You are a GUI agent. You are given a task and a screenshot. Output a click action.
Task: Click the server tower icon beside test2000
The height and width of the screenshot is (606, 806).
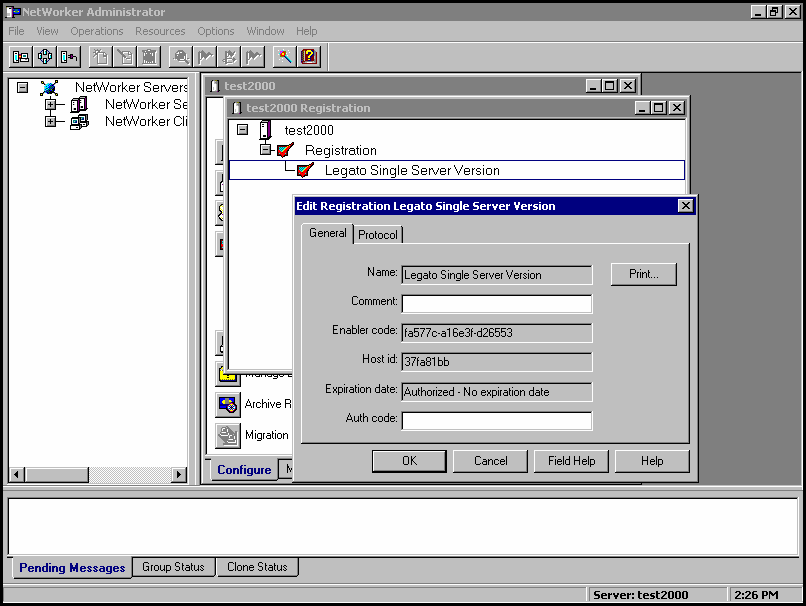[265, 130]
